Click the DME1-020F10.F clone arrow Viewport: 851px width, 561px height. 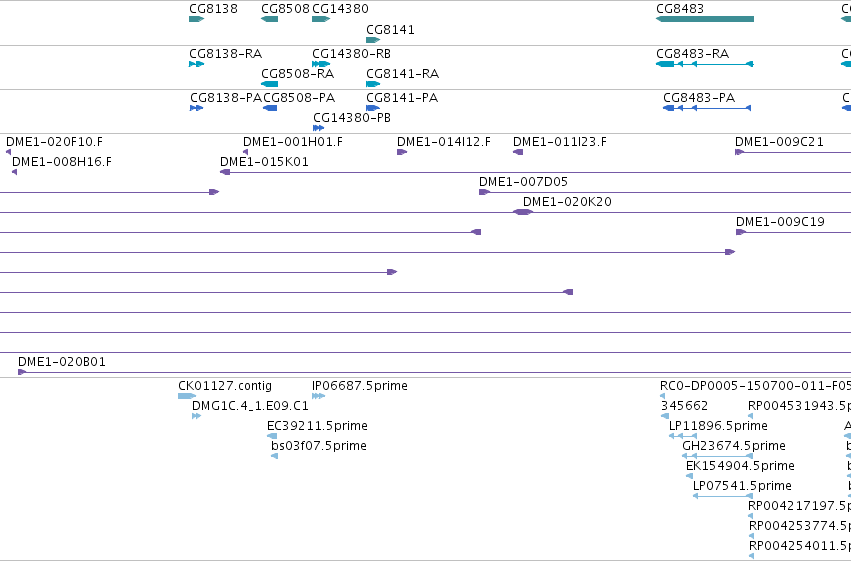pyautogui.click(x=8, y=152)
